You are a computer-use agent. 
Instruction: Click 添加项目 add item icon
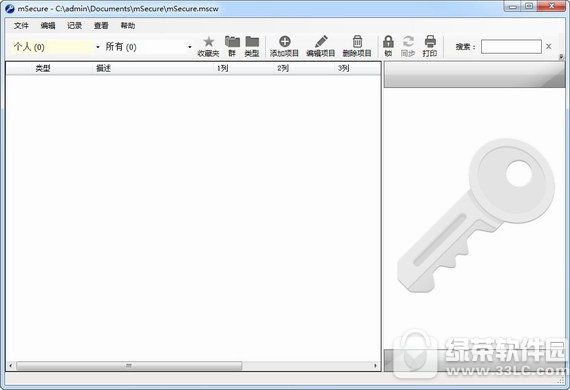coord(284,46)
